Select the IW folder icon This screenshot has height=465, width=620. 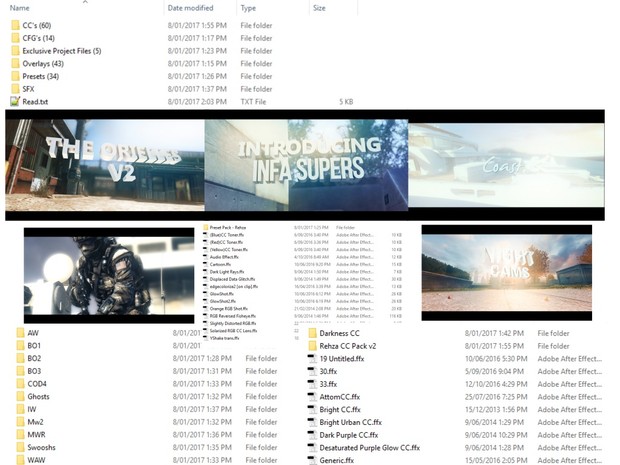pyautogui.click(x=20, y=409)
